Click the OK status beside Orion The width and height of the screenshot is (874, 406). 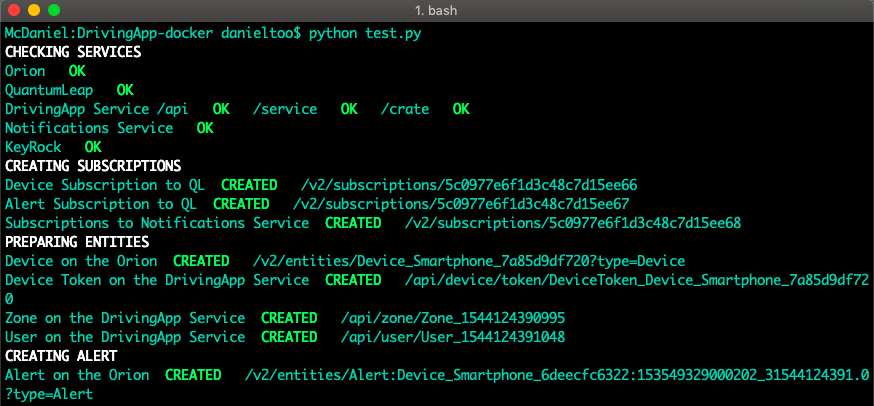[x=77, y=71]
